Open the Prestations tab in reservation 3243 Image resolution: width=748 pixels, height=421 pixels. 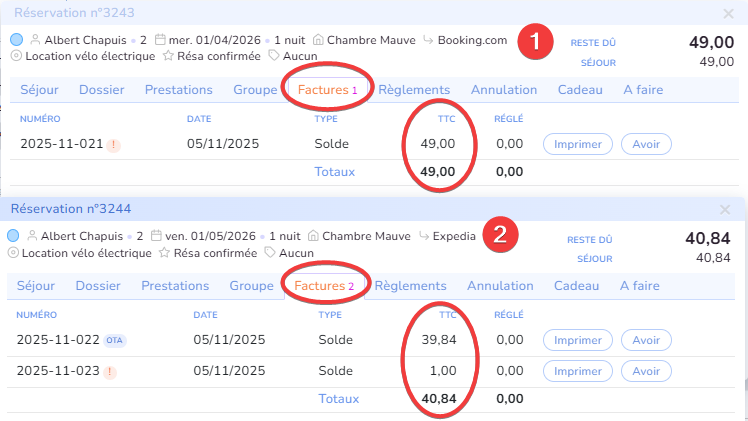179,89
